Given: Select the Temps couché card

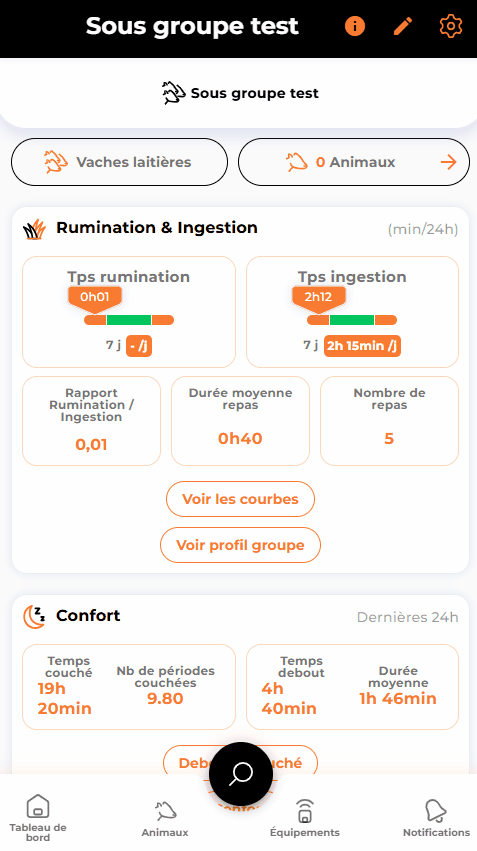Looking at the screenshot, I should coord(129,687).
